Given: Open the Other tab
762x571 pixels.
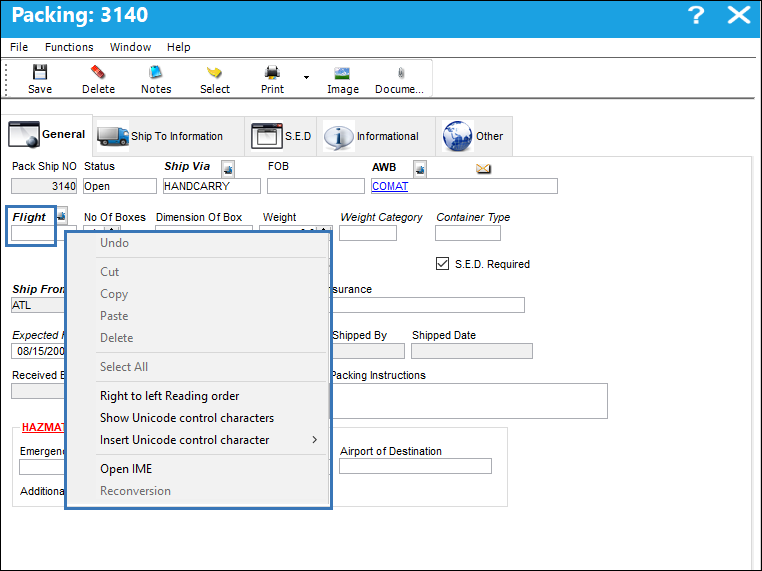Looking at the screenshot, I should [x=472, y=136].
